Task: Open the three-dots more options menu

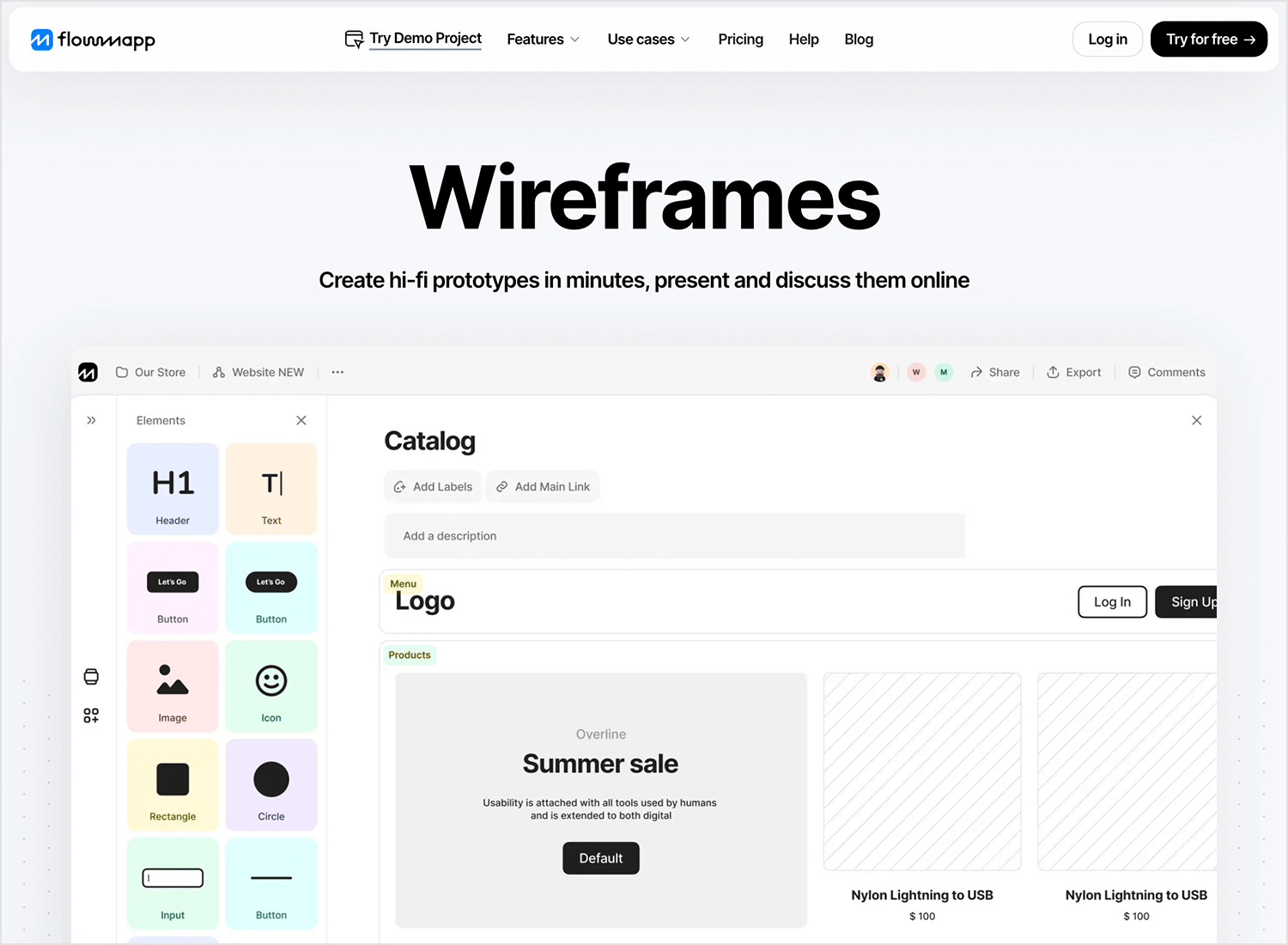Action: pos(337,372)
